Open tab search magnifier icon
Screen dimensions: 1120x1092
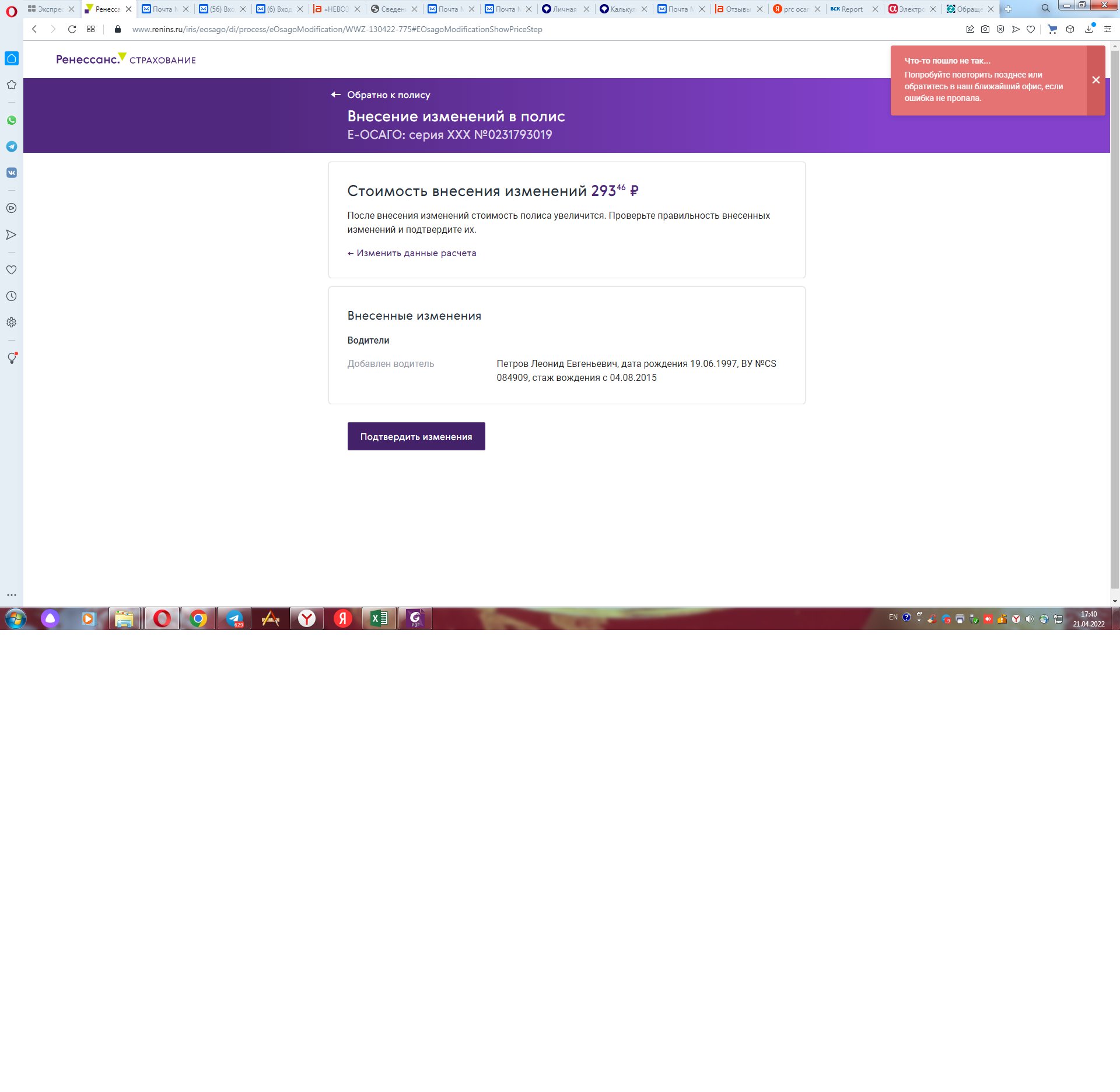(x=1045, y=9)
